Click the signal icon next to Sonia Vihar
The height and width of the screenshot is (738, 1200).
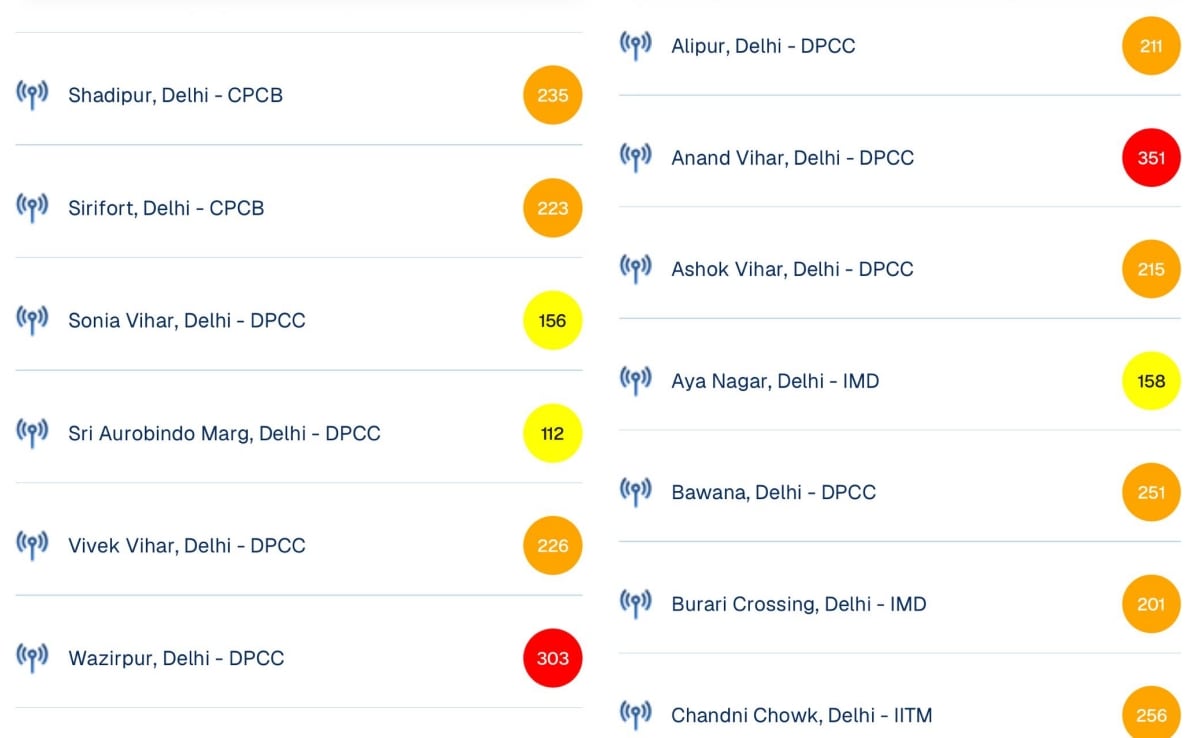click(32, 320)
